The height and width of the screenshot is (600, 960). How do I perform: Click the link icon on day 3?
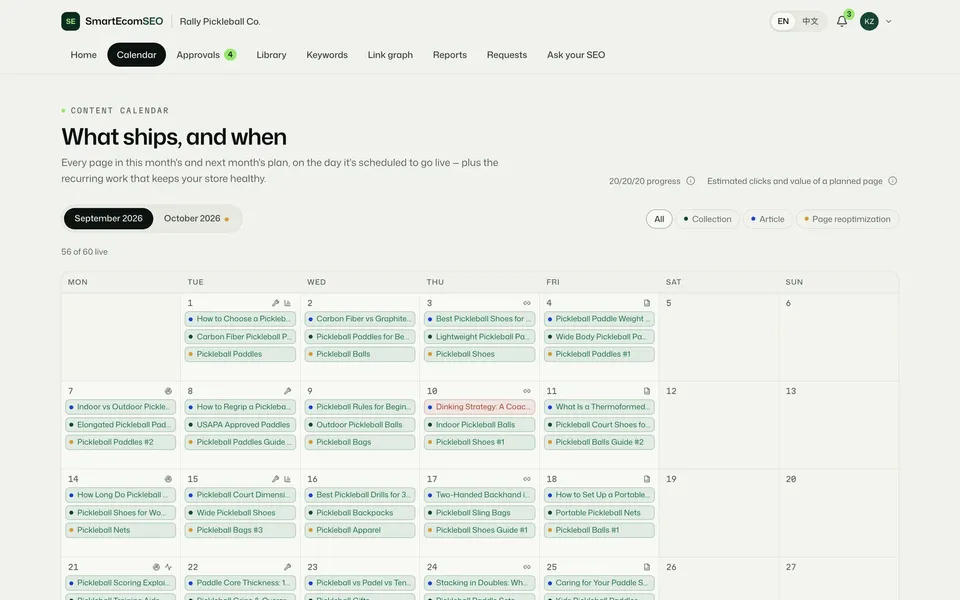(527, 303)
